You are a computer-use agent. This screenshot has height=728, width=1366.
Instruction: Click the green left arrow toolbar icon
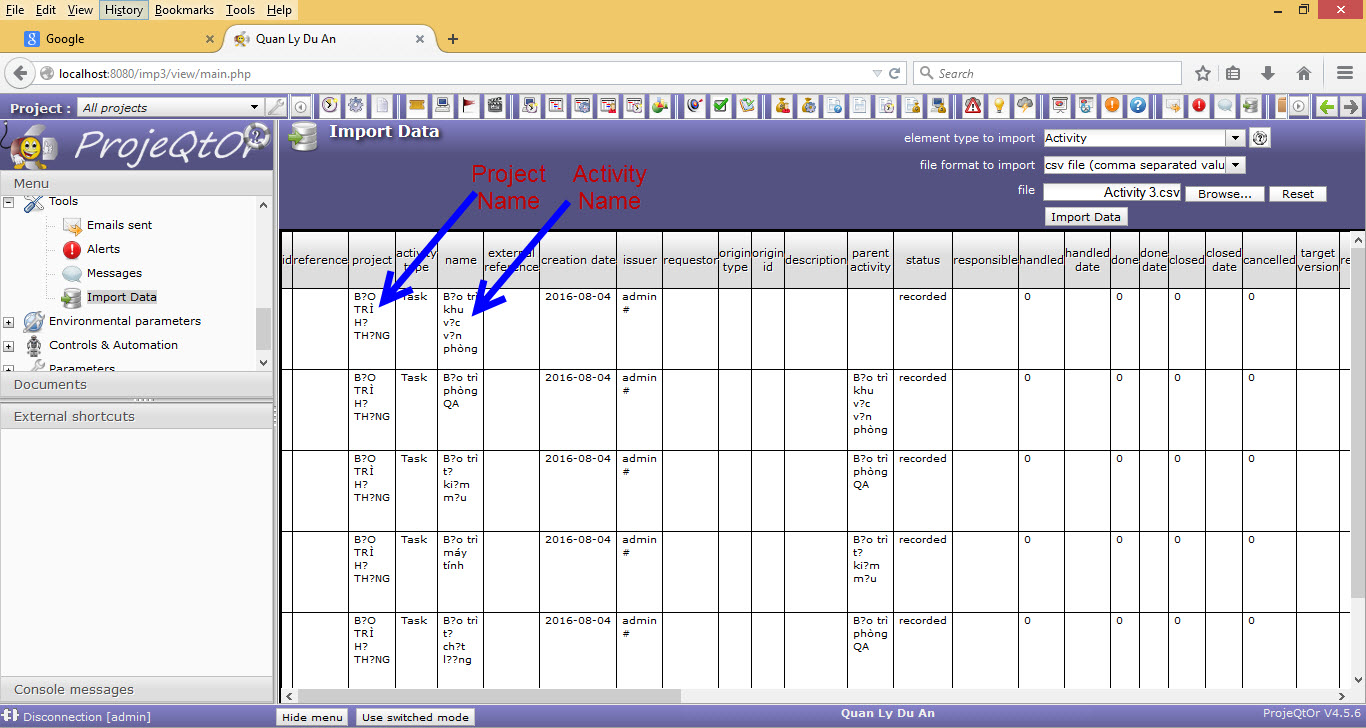click(1326, 107)
